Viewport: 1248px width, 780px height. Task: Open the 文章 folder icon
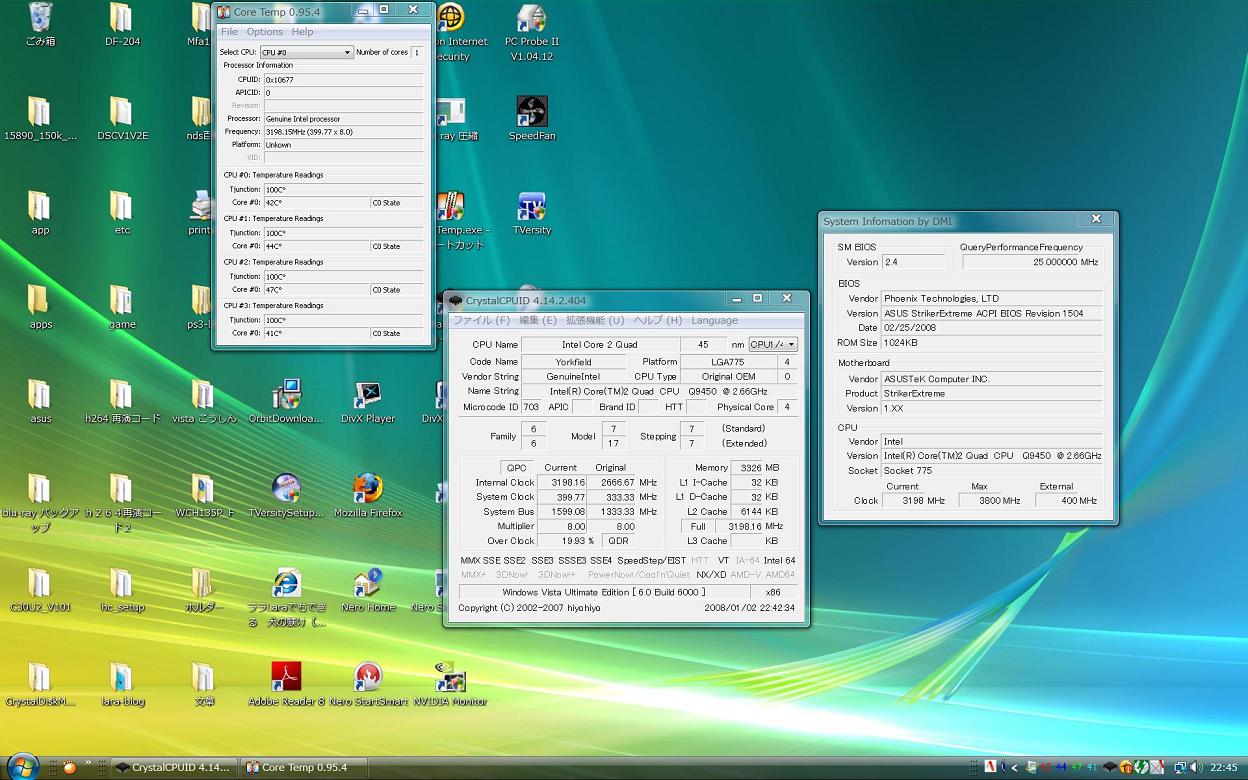pos(204,682)
